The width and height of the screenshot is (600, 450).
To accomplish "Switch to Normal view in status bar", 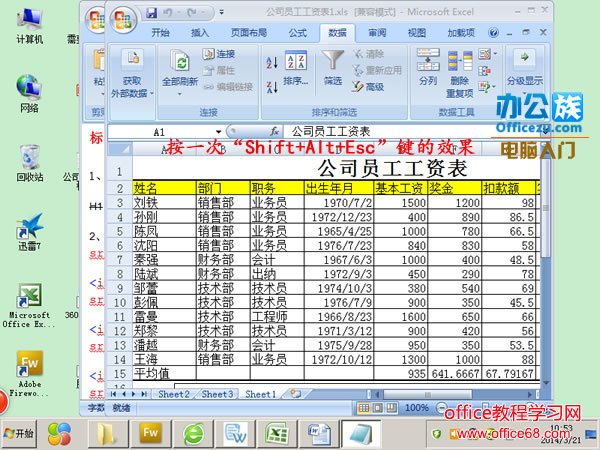I will click(x=364, y=408).
